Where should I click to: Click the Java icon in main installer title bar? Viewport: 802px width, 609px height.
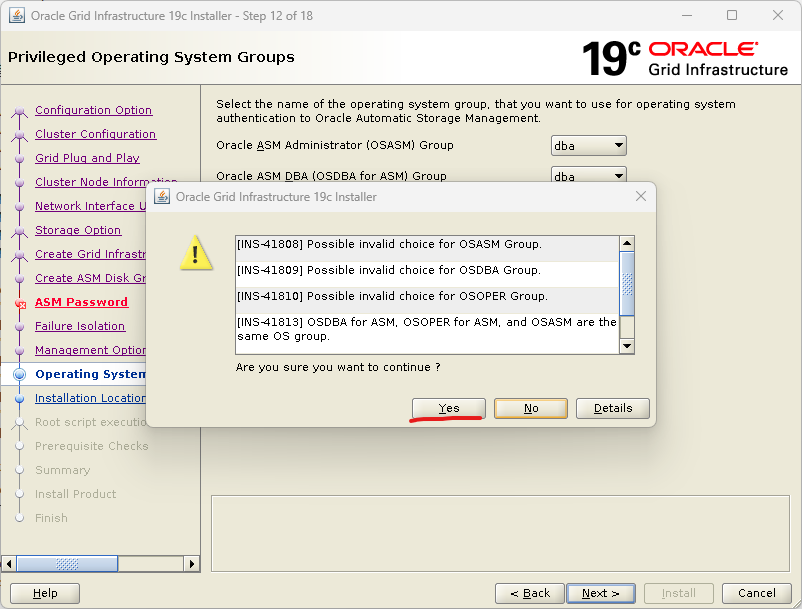[x=17, y=15]
